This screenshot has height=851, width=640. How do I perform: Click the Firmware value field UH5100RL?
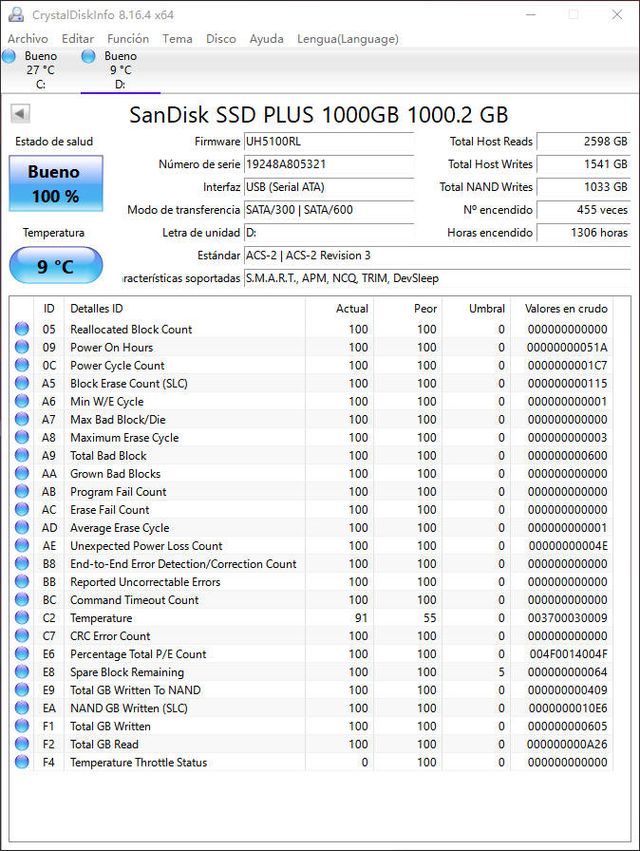(x=328, y=142)
